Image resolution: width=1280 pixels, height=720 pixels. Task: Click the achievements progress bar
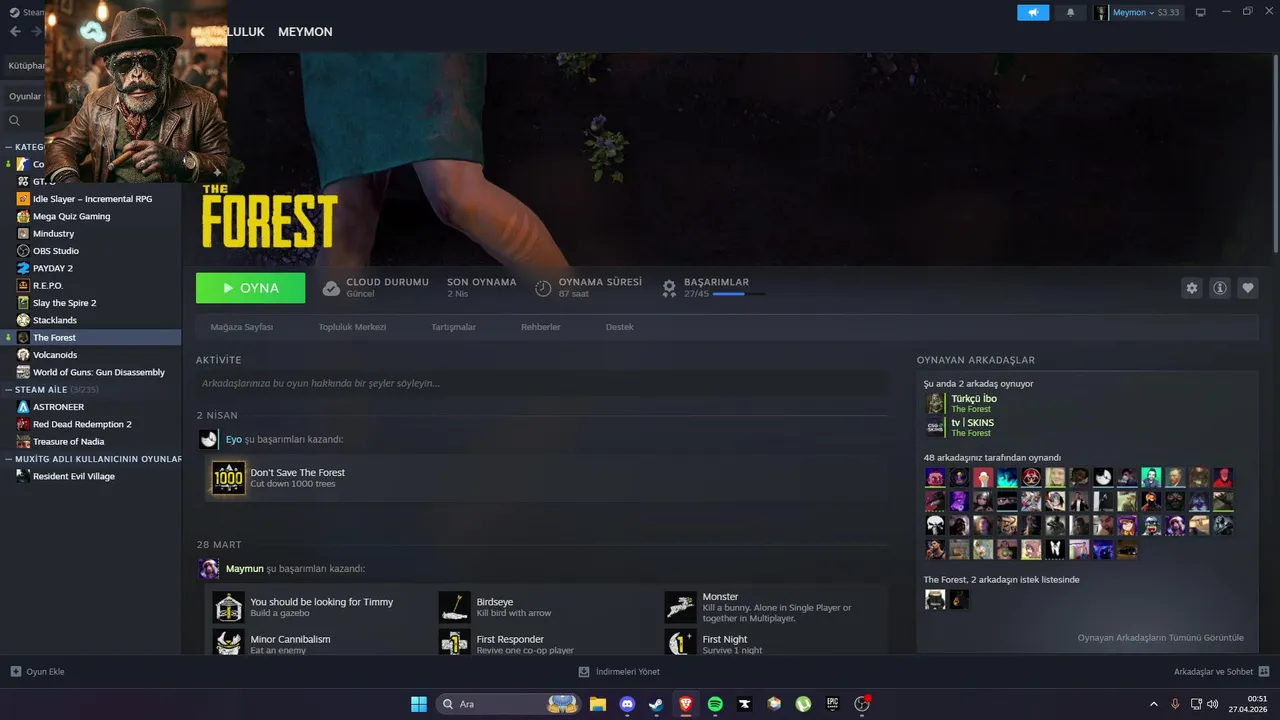pyautogui.click(x=740, y=294)
